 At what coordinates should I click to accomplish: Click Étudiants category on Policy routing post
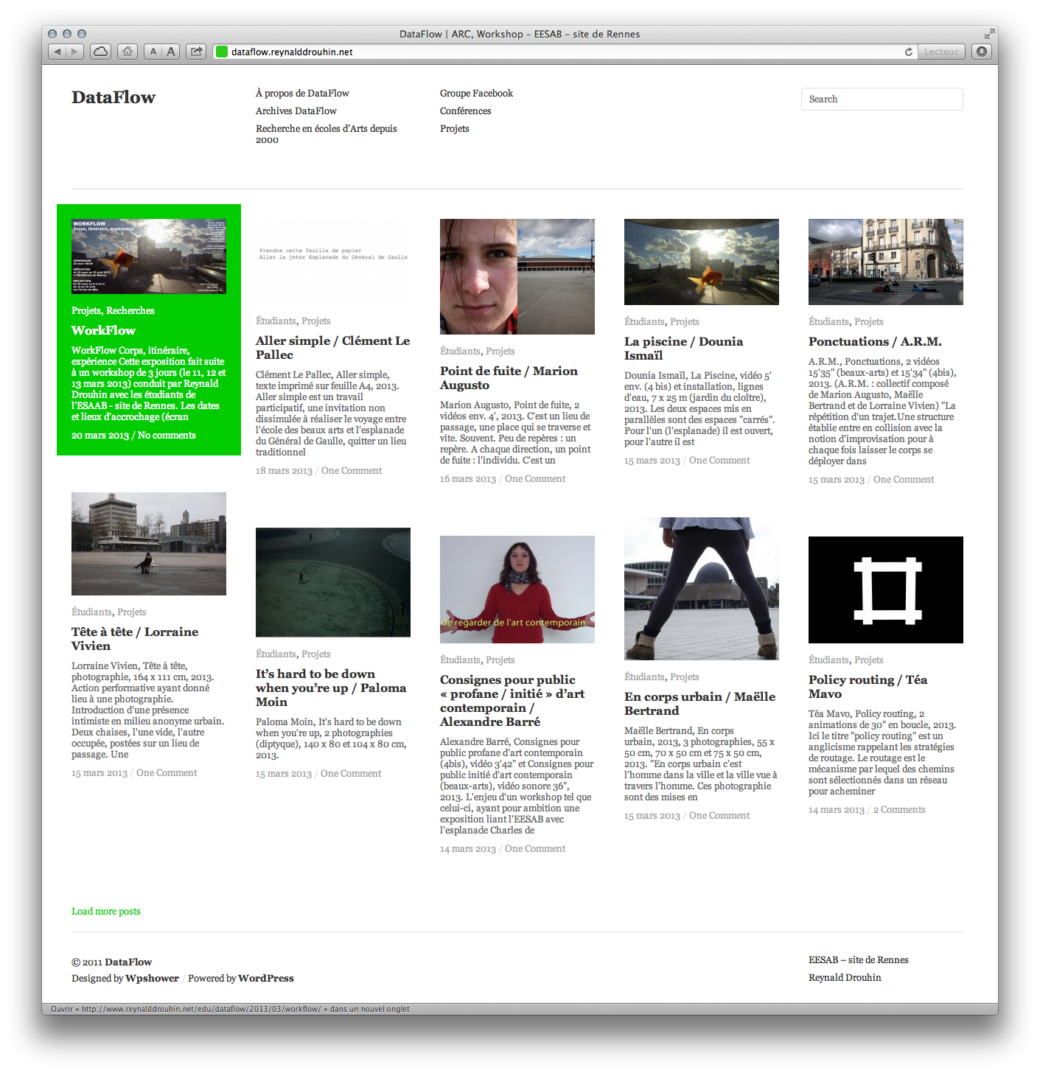(x=829, y=660)
